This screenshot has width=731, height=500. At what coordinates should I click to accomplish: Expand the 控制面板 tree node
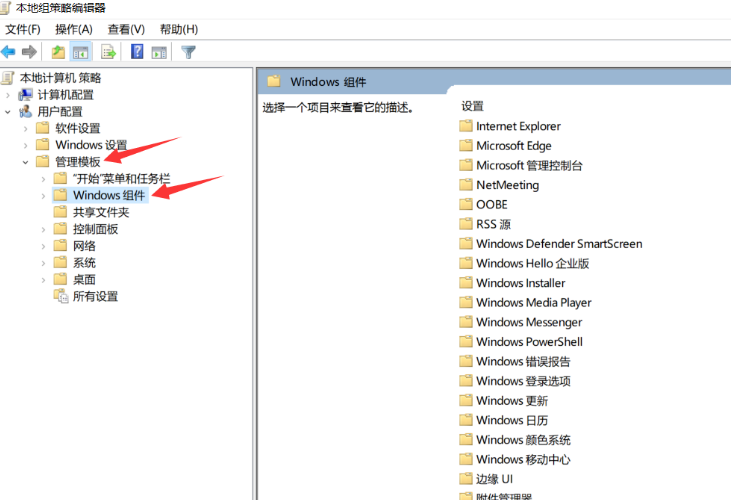pos(43,229)
